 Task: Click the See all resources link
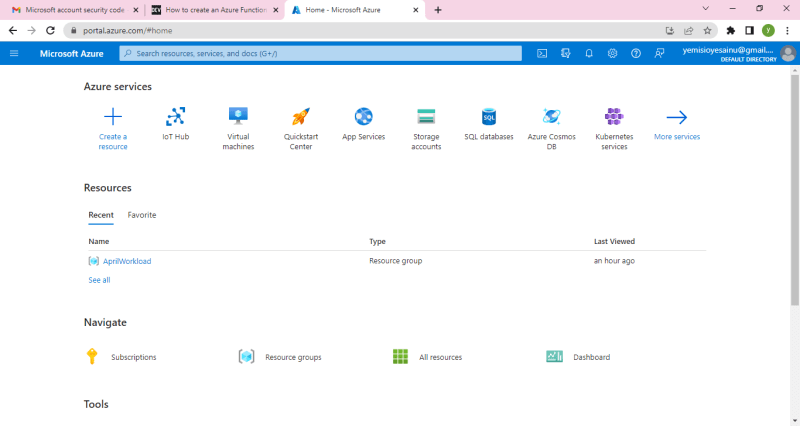(x=99, y=280)
